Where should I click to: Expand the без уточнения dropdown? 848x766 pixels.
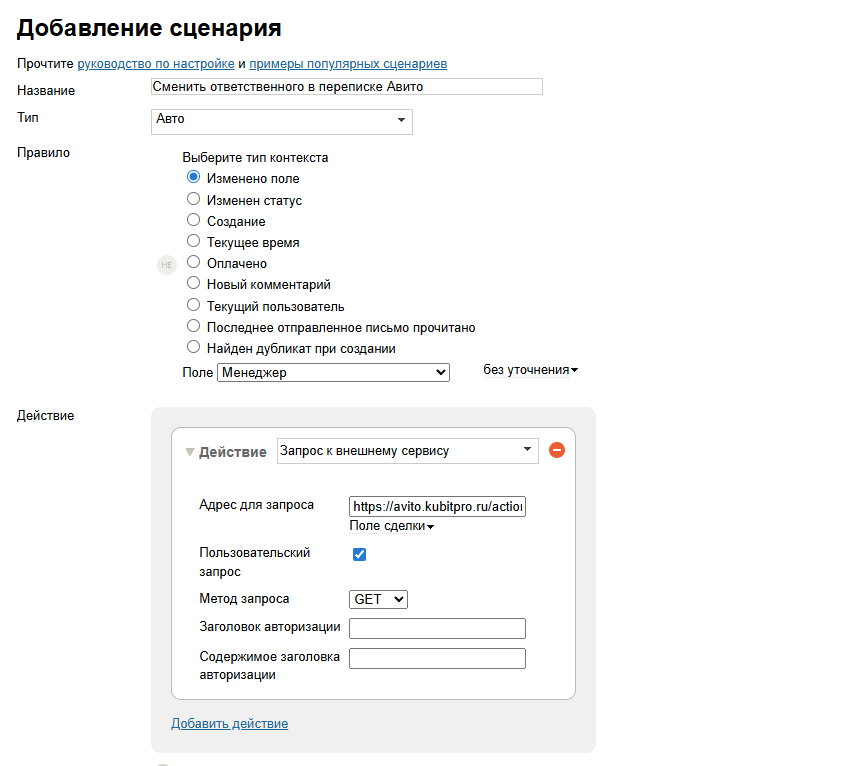click(530, 370)
